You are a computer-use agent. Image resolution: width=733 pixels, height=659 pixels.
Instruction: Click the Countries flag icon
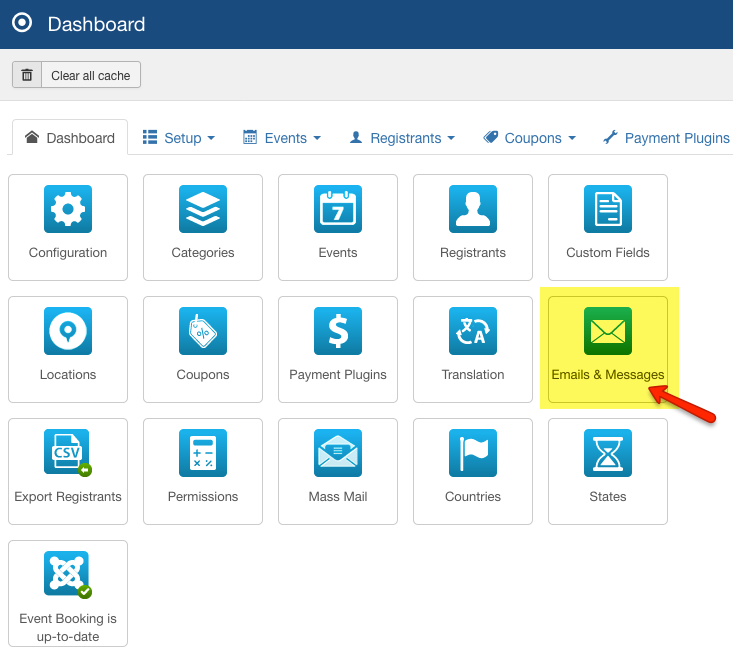pos(473,453)
